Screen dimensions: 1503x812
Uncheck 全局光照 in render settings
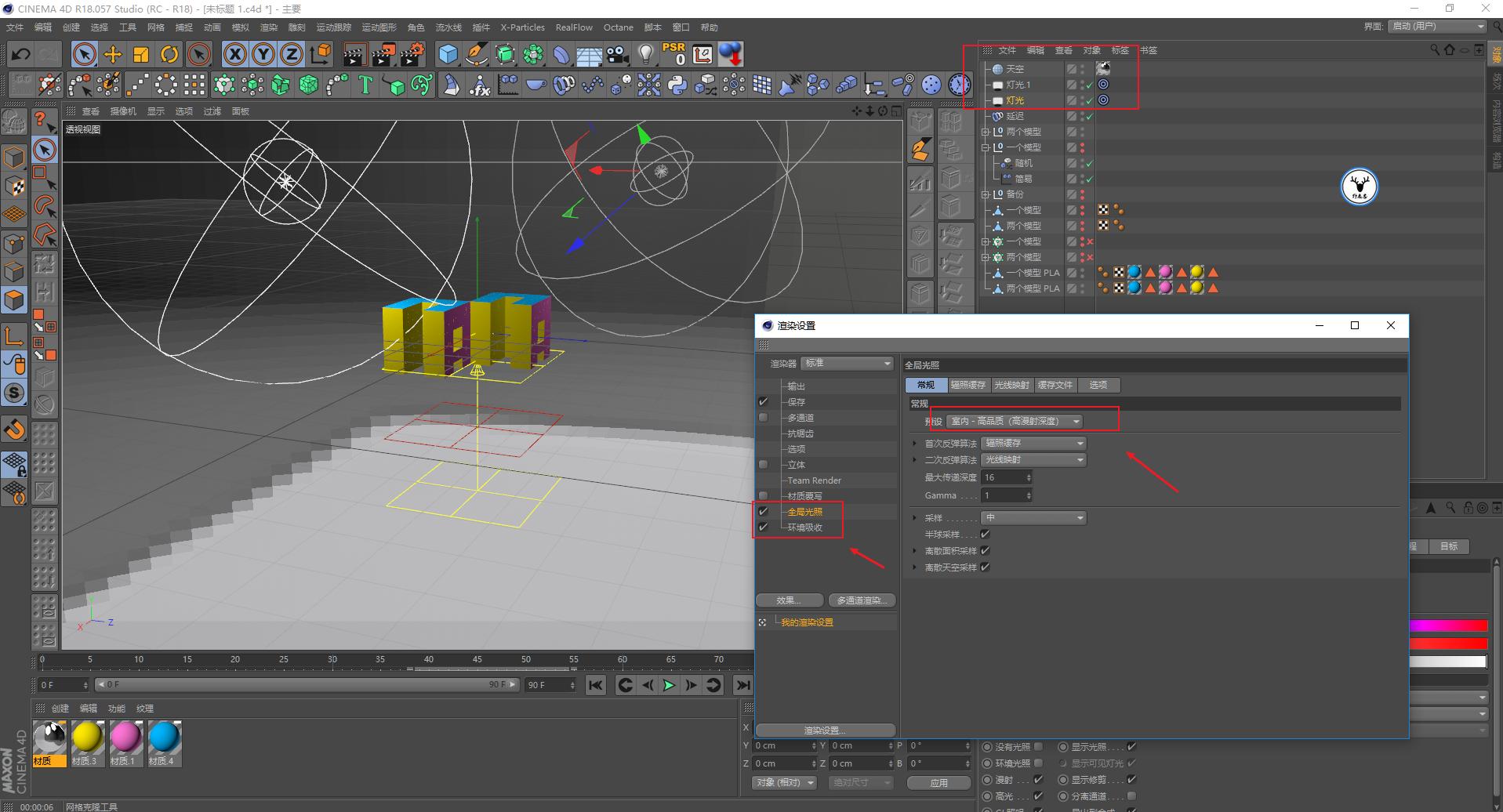pyautogui.click(x=763, y=512)
